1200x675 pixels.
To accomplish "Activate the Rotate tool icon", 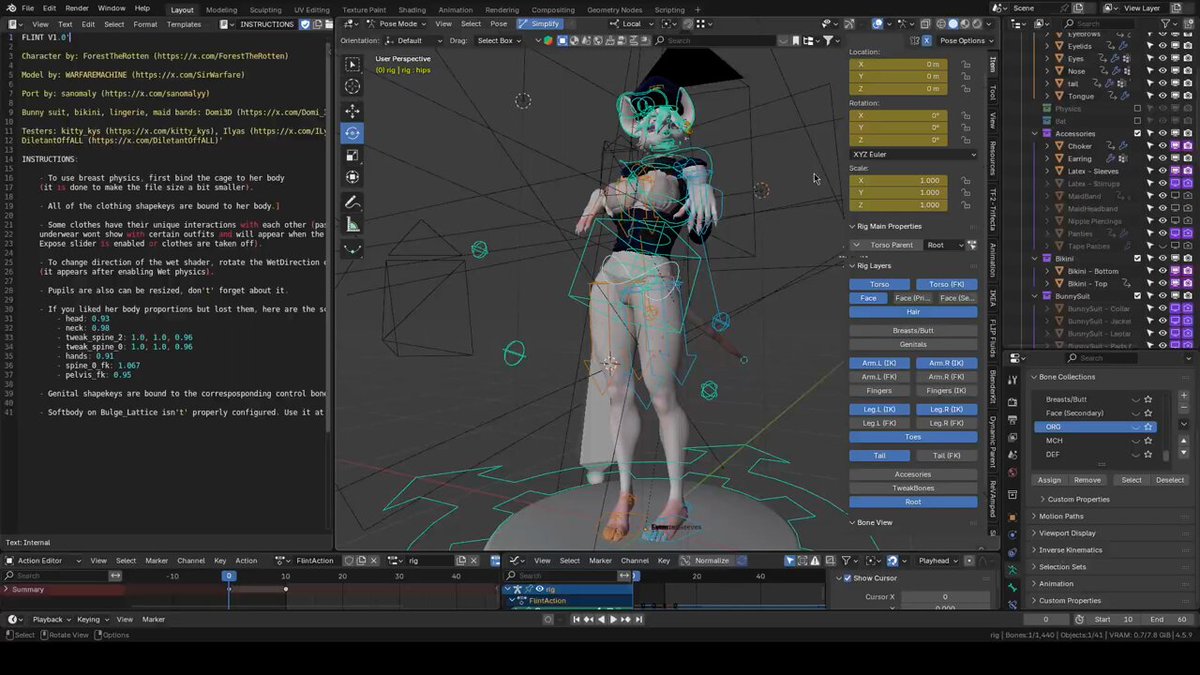I will point(353,133).
